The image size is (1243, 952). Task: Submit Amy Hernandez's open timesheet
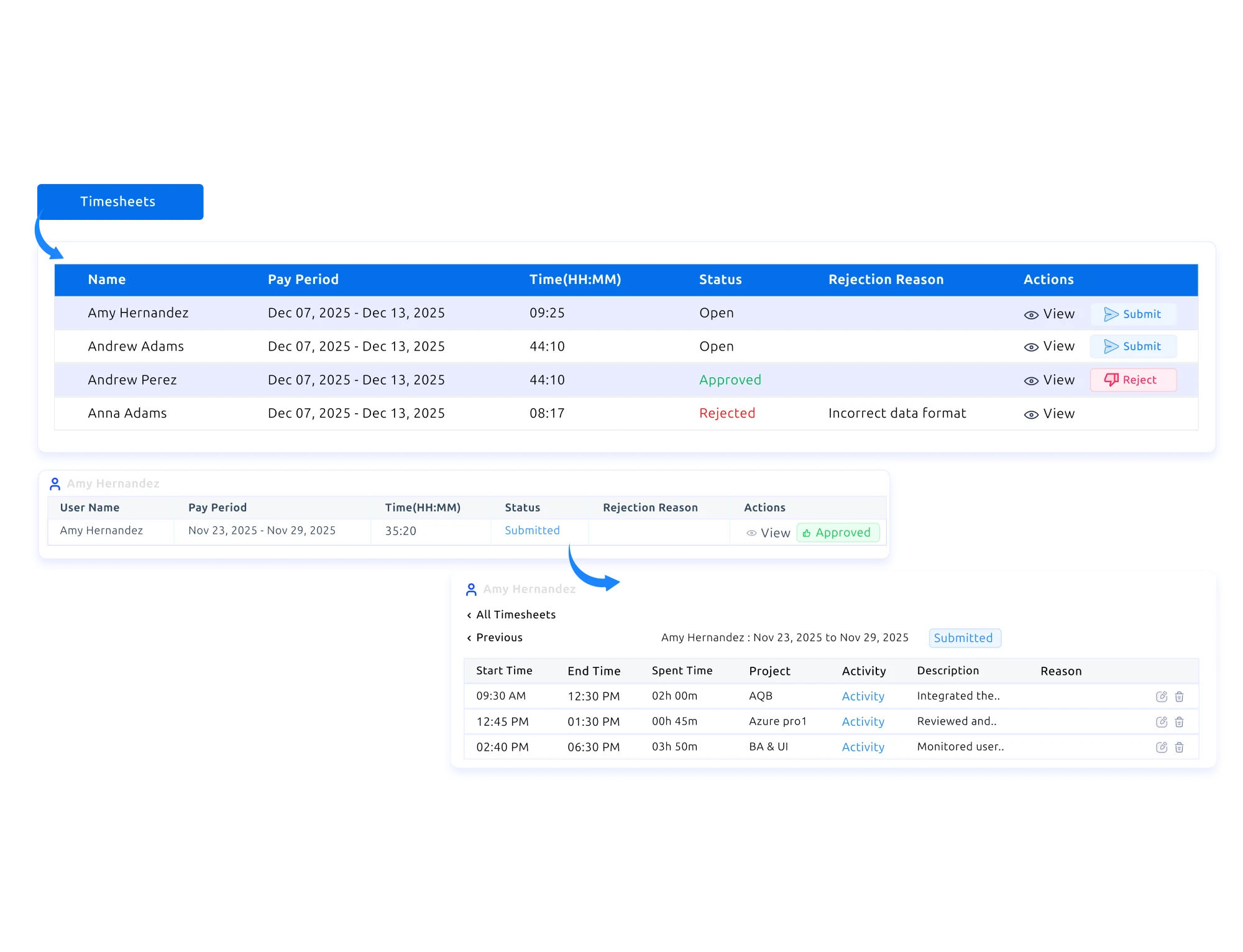coord(1133,314)
